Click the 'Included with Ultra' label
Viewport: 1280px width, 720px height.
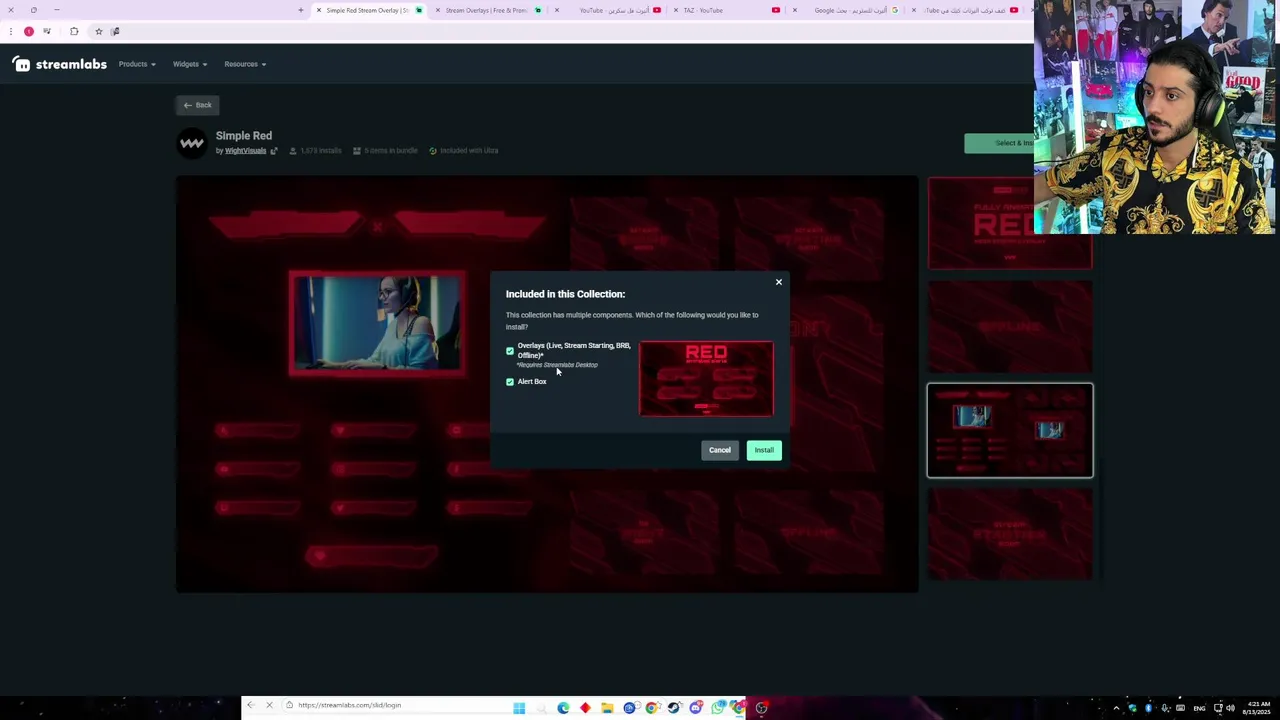pyautogui.click(x=463, y=151)
